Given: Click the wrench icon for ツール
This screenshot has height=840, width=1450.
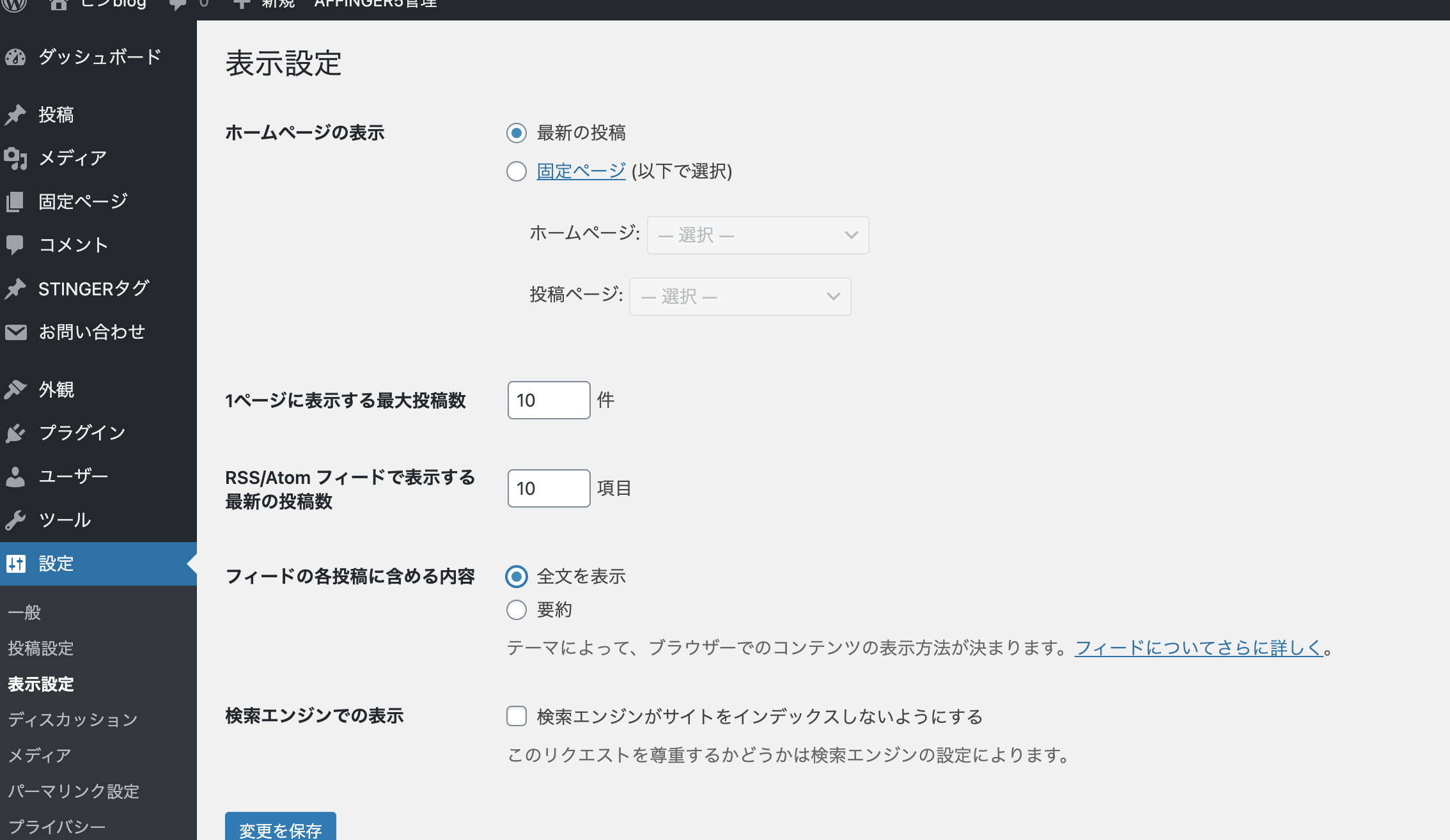Looking at the screenshot, I should coord(15,520).
